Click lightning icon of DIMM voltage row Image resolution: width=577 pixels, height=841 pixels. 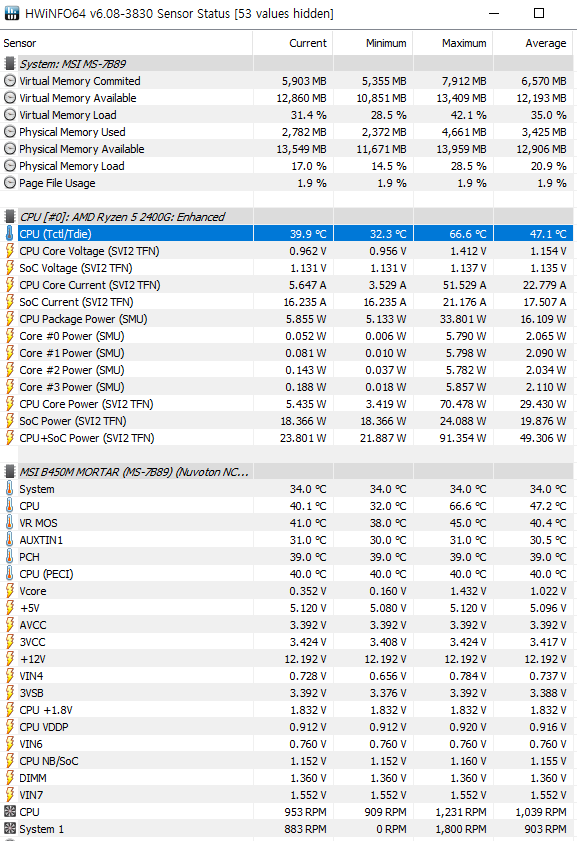pos(10,778)
